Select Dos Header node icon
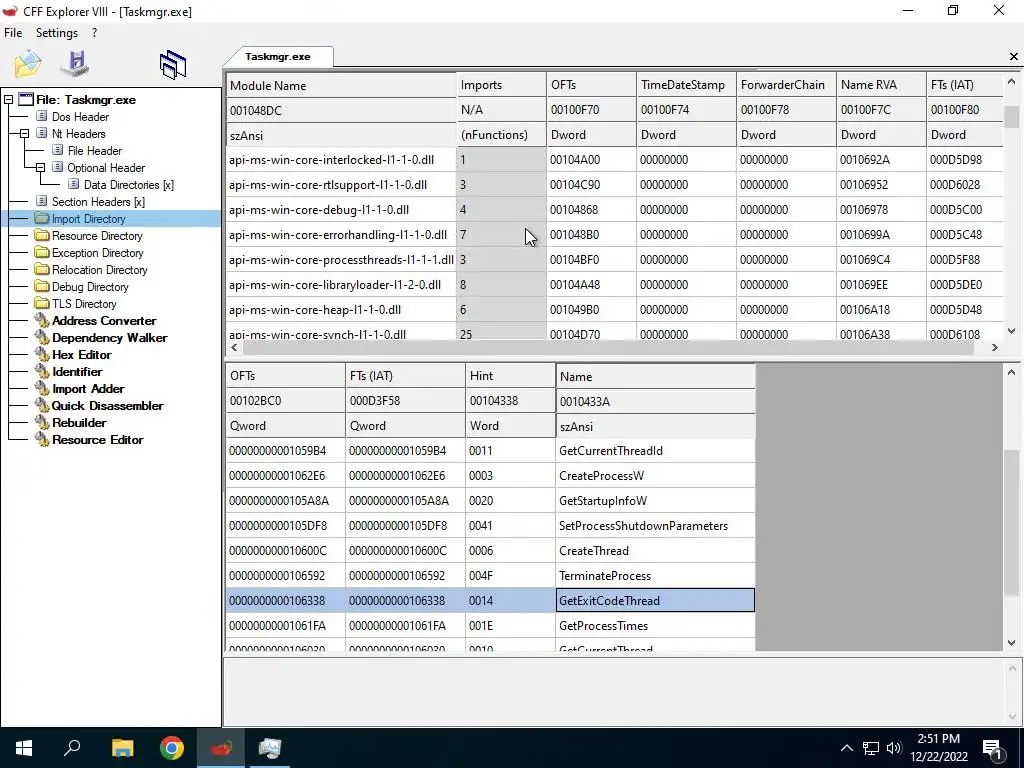1024x768 pixels. (42, 116)
